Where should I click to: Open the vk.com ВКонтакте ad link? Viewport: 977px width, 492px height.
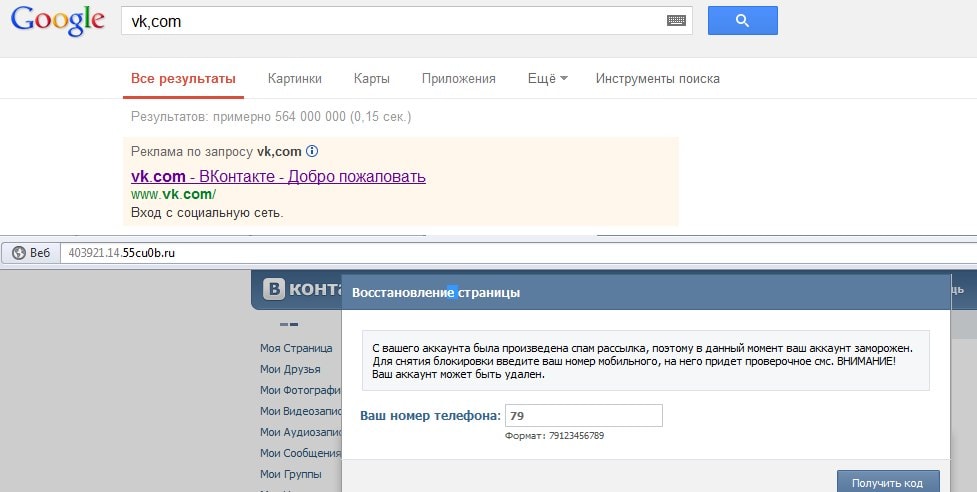click(x=278, y=177)
